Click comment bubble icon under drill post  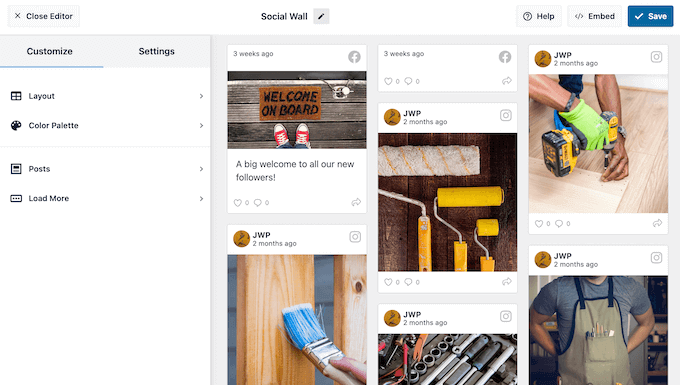(559, 224)
